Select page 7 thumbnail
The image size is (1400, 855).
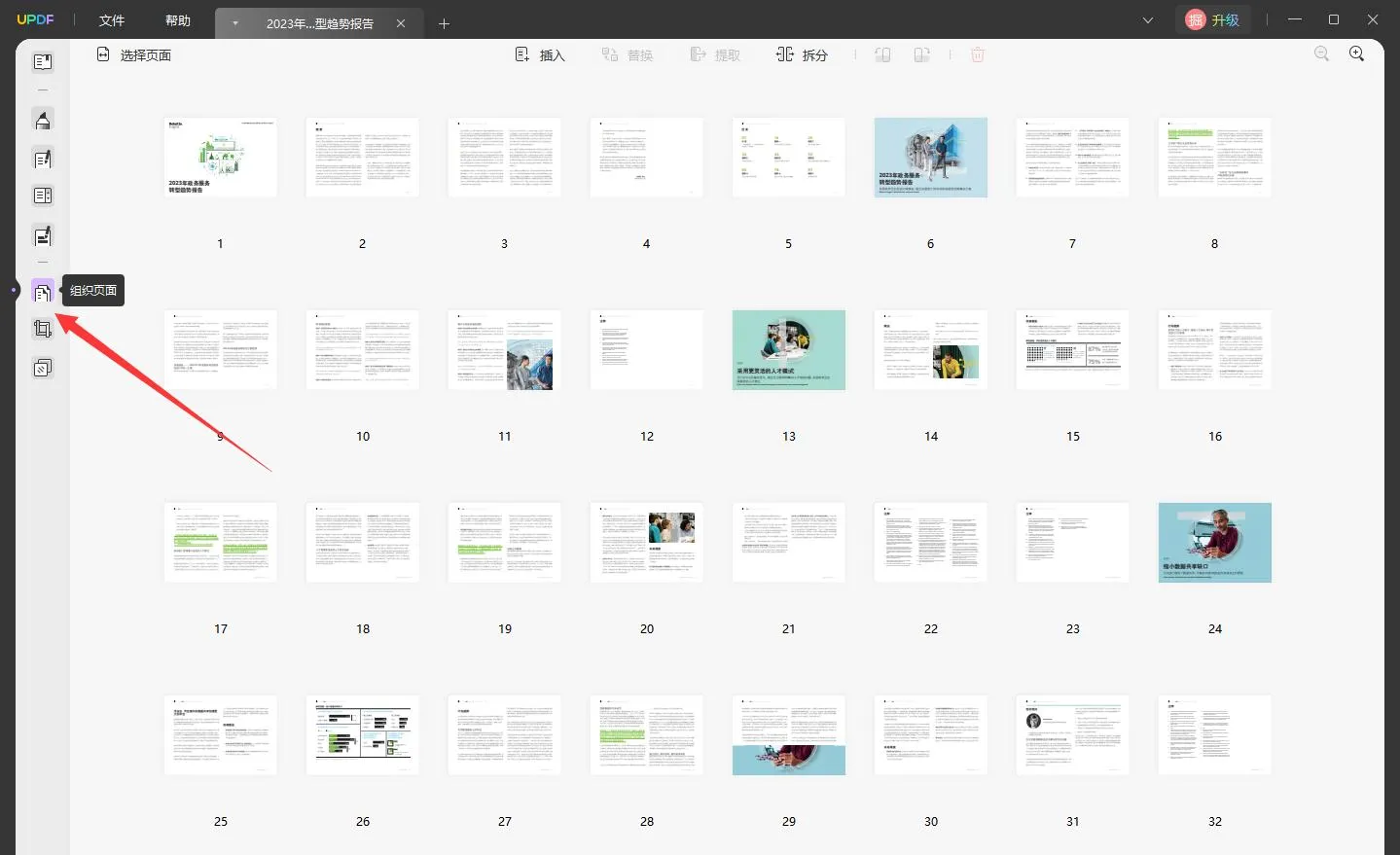click(1073, 158)
